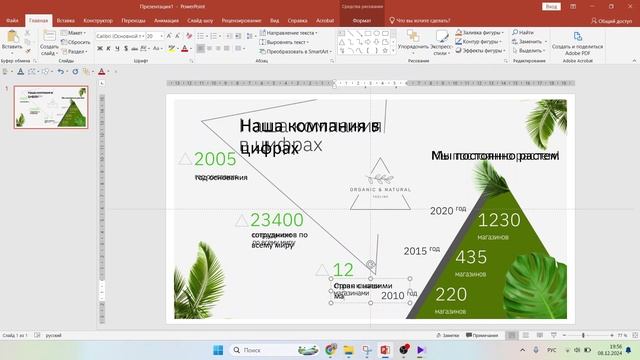Click Windows taskbar Поиск search box
Image resolution: width=640 pixels, height=360 pixels.
pos(274,350)
